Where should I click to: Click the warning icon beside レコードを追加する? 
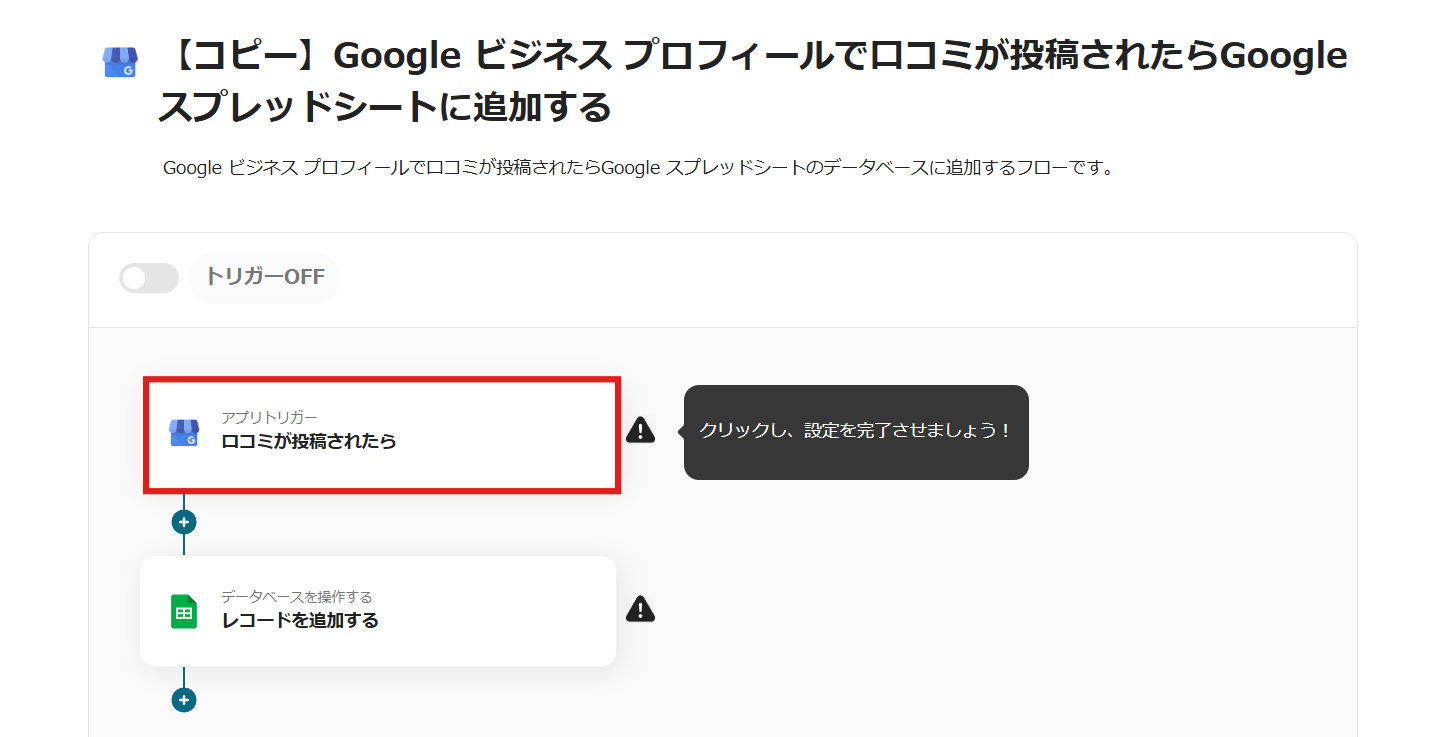(640, 609)
